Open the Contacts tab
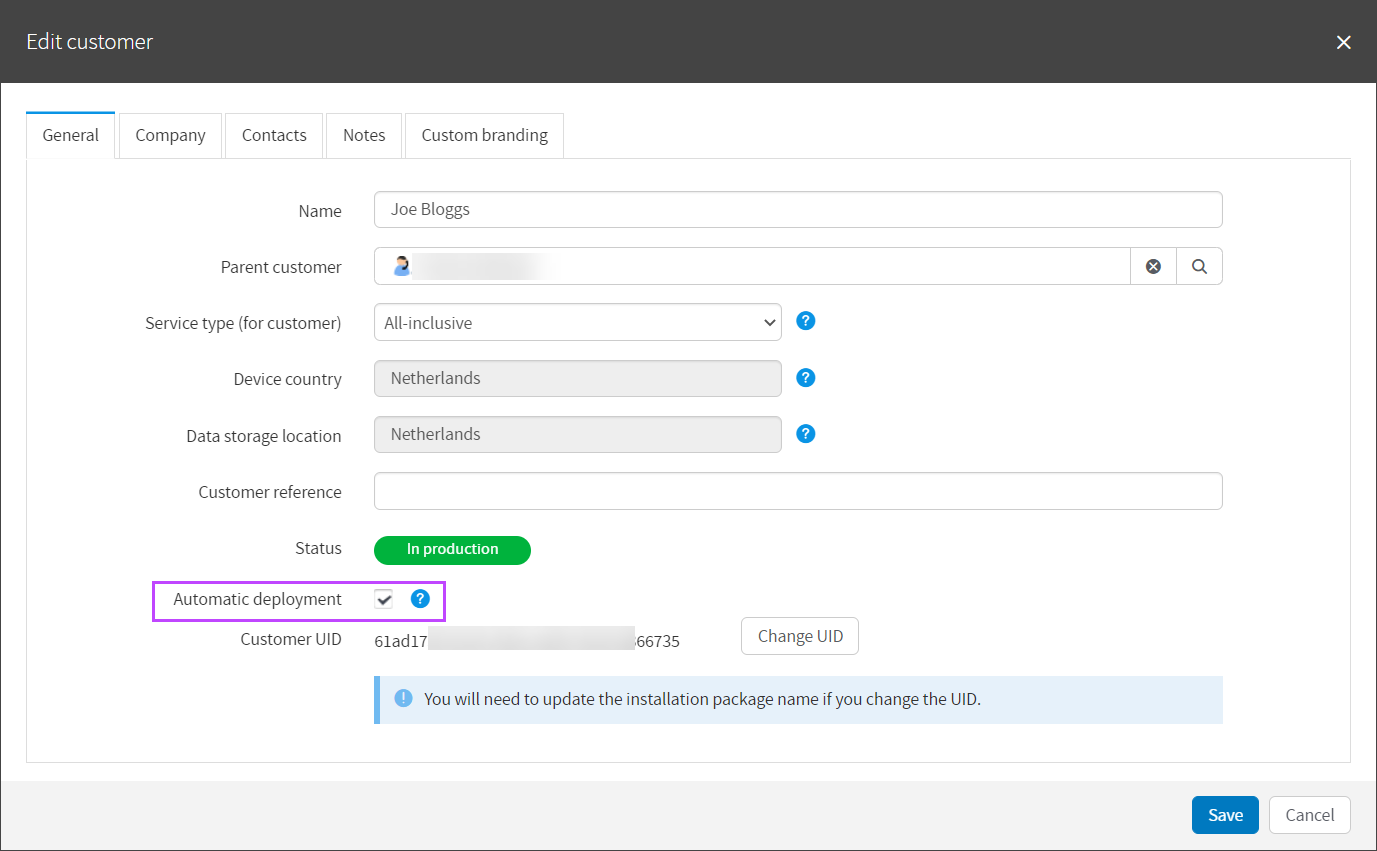 coord(274,135)
